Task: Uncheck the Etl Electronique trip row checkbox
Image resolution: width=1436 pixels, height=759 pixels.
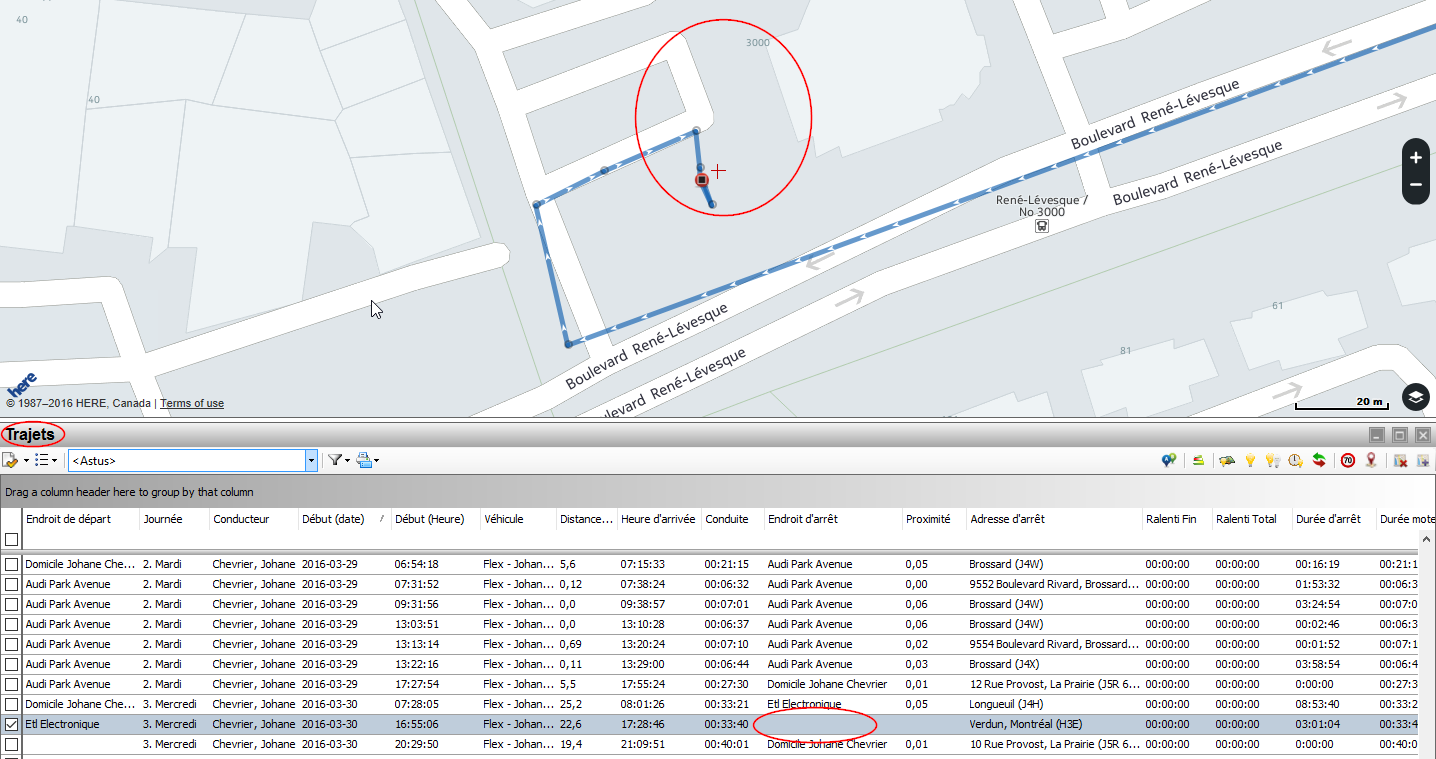Action: 11,724
